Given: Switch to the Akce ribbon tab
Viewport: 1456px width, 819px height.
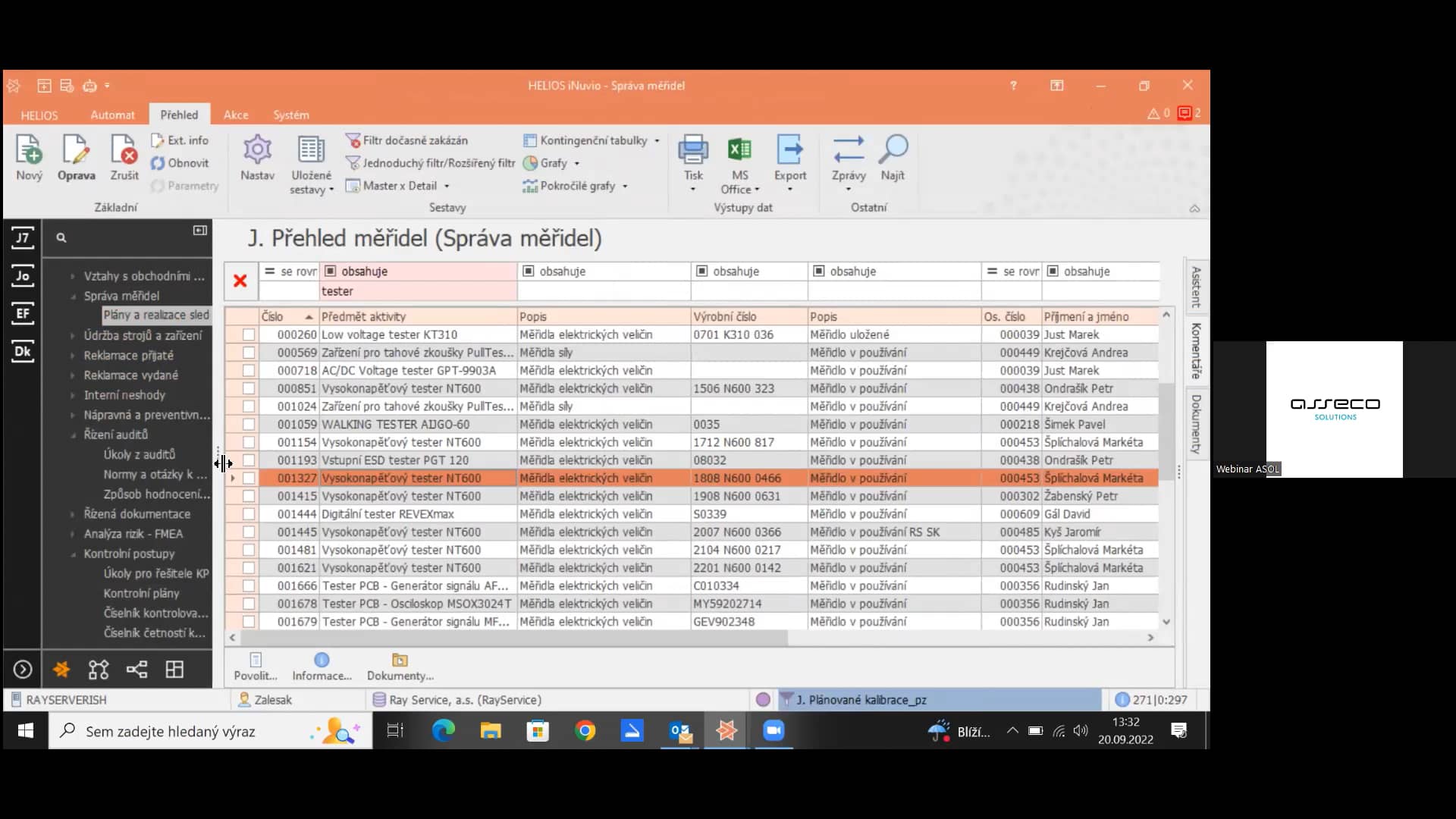Looking at the screenshot, I should (236, 115).
